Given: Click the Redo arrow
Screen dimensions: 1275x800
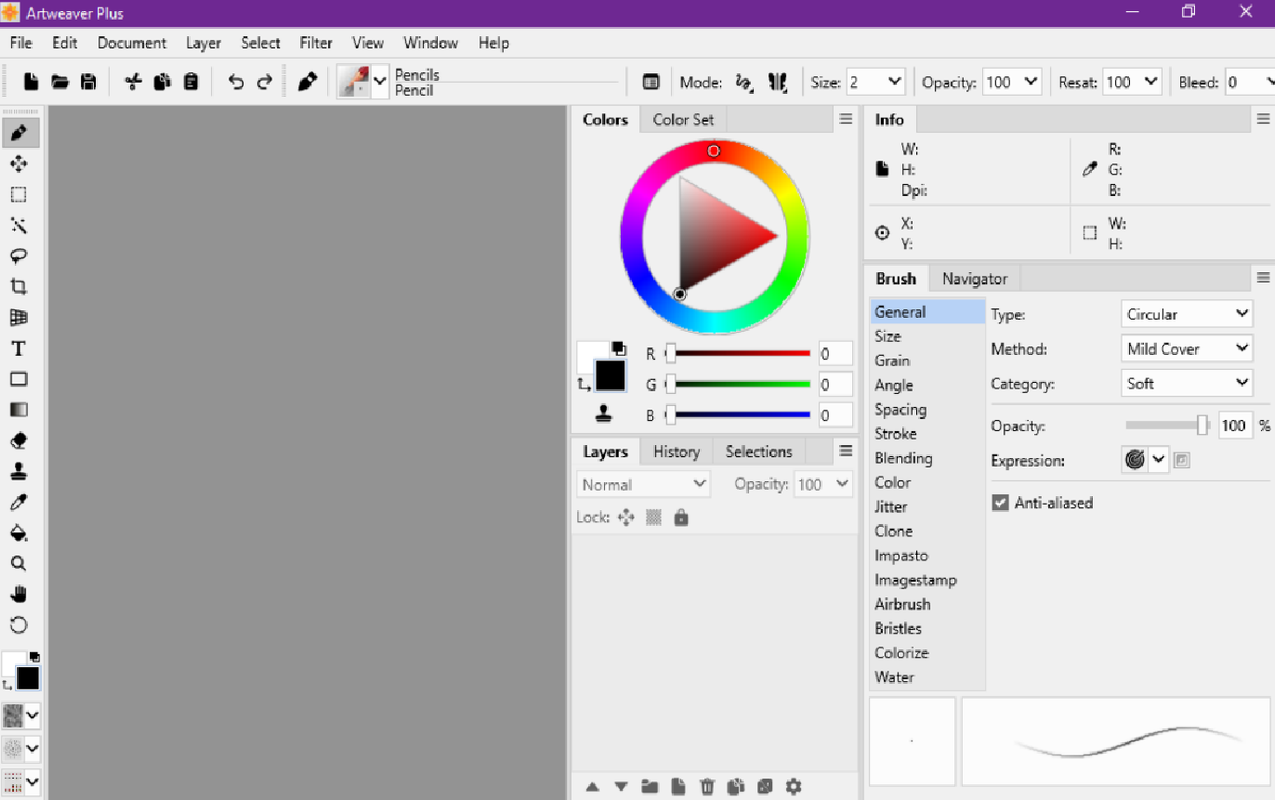Looking at the screenshot, I should [264, 82].
